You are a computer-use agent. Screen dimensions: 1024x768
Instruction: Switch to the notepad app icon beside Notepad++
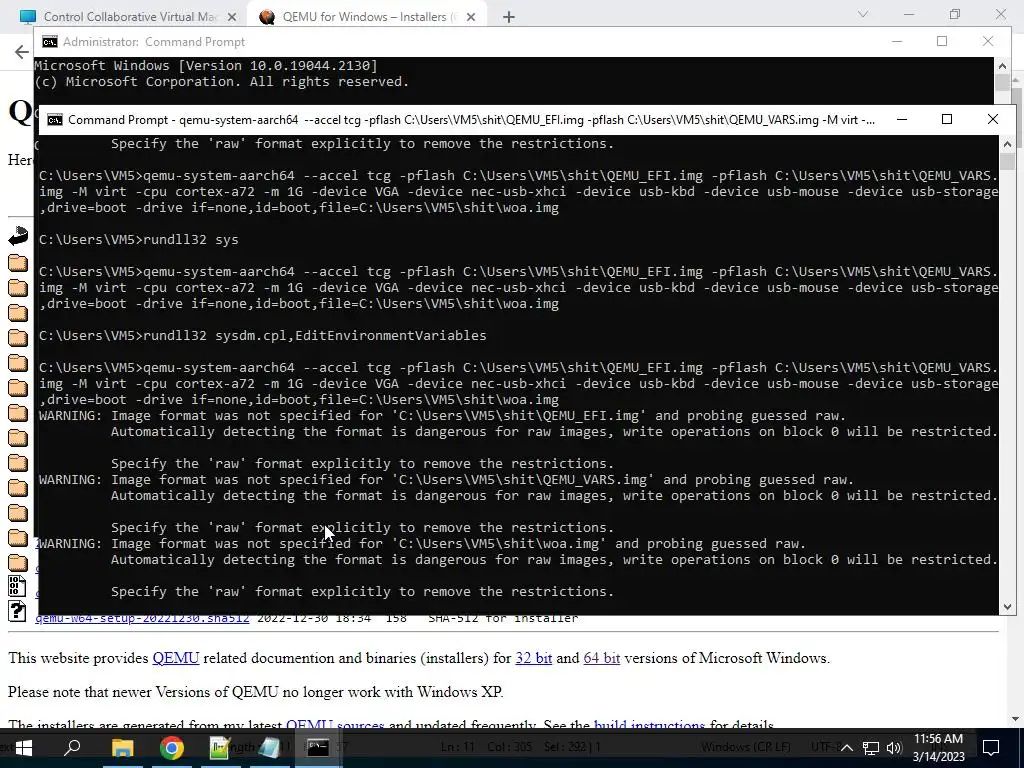coord(269,747)
